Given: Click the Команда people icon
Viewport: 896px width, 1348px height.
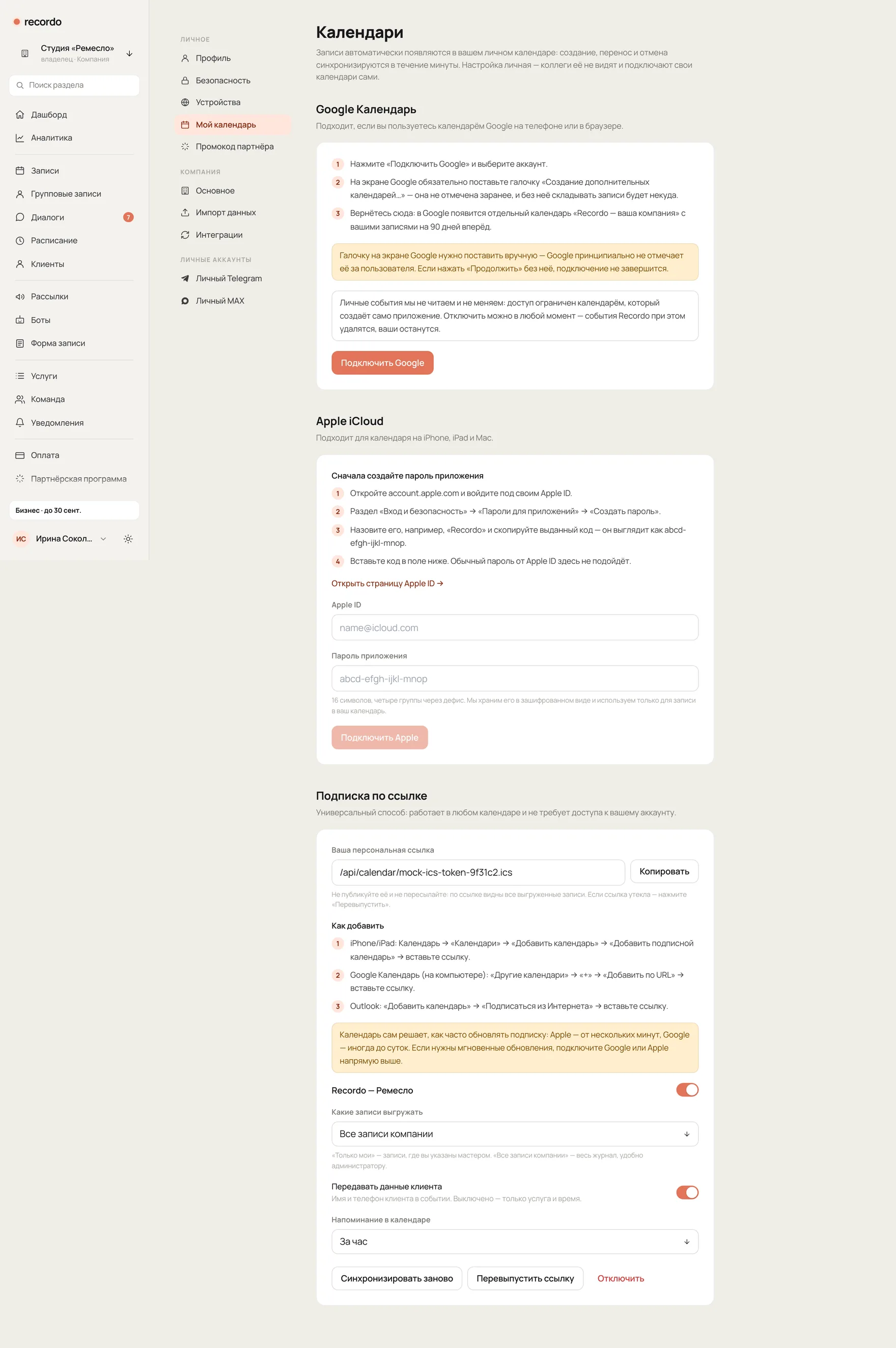Looking at the screenshot, I should 20,399.
